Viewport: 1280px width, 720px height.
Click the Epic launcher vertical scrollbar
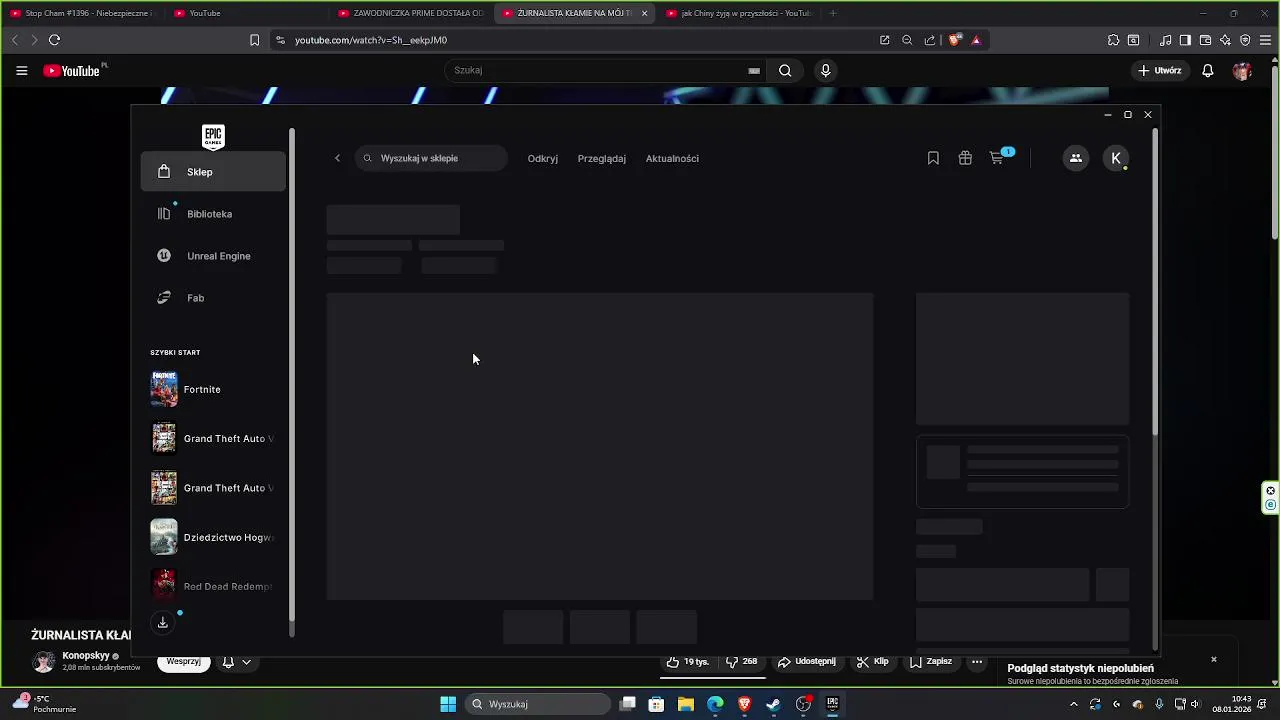point(1155,280)
